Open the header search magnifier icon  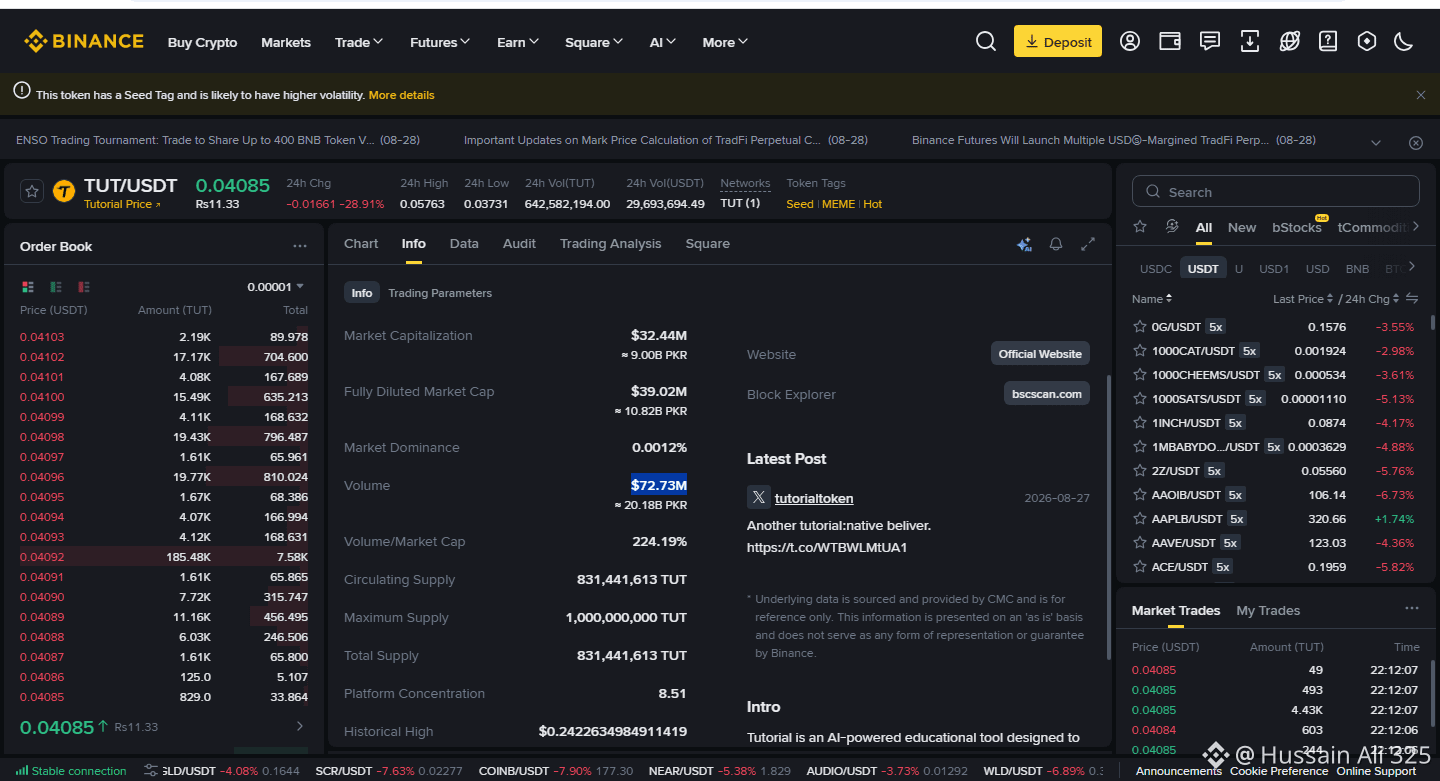point(986,41)
